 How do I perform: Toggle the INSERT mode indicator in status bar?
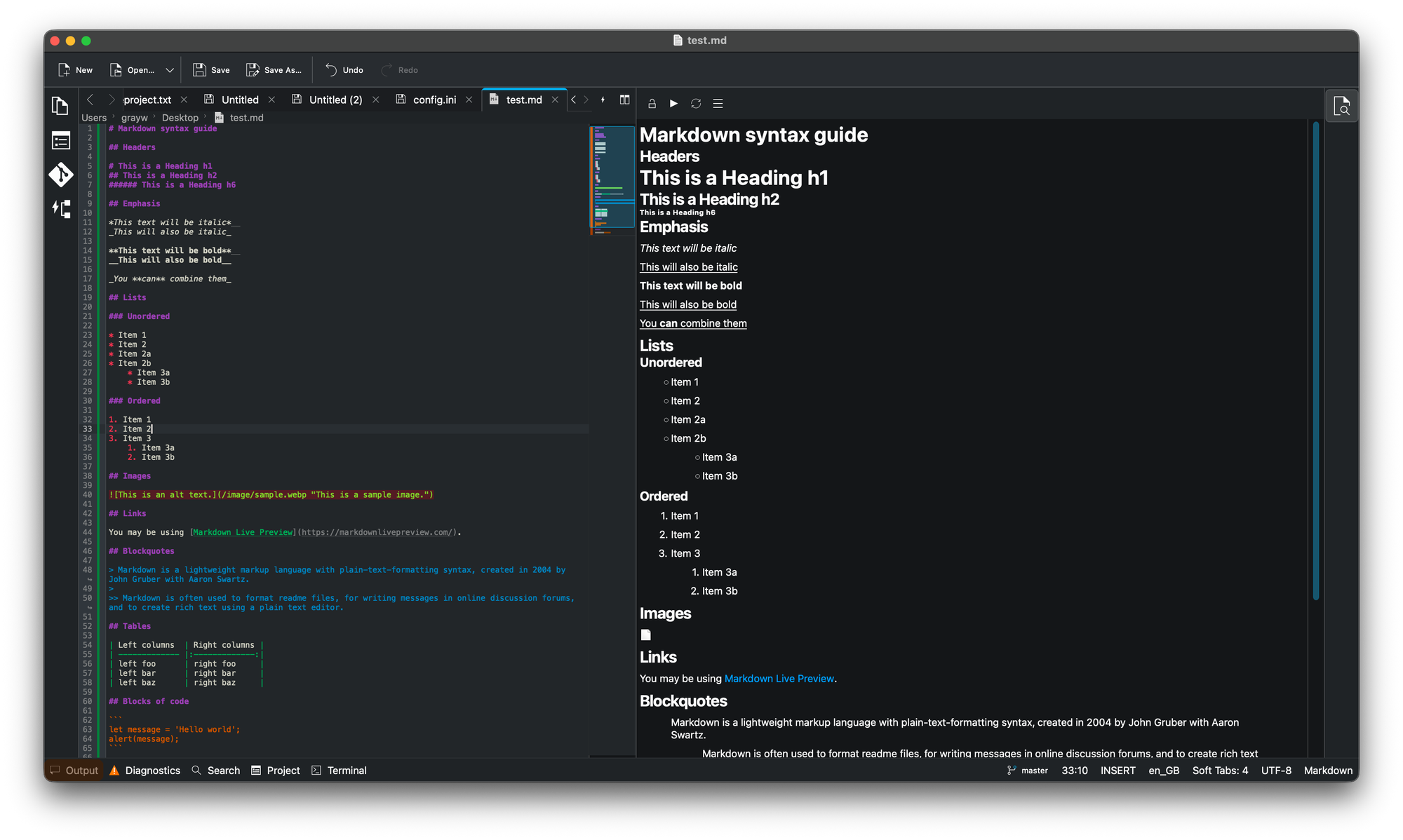[1117, 770]
